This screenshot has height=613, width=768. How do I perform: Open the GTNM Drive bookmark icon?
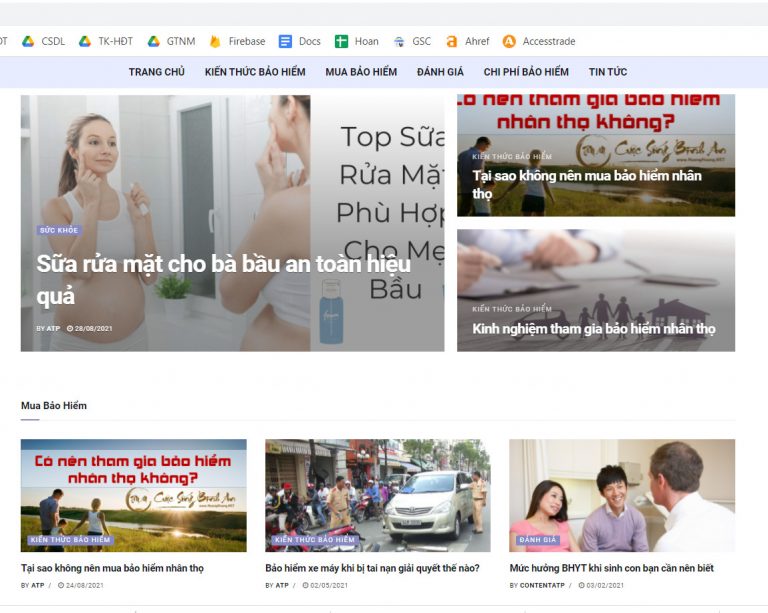coord(154,42)
